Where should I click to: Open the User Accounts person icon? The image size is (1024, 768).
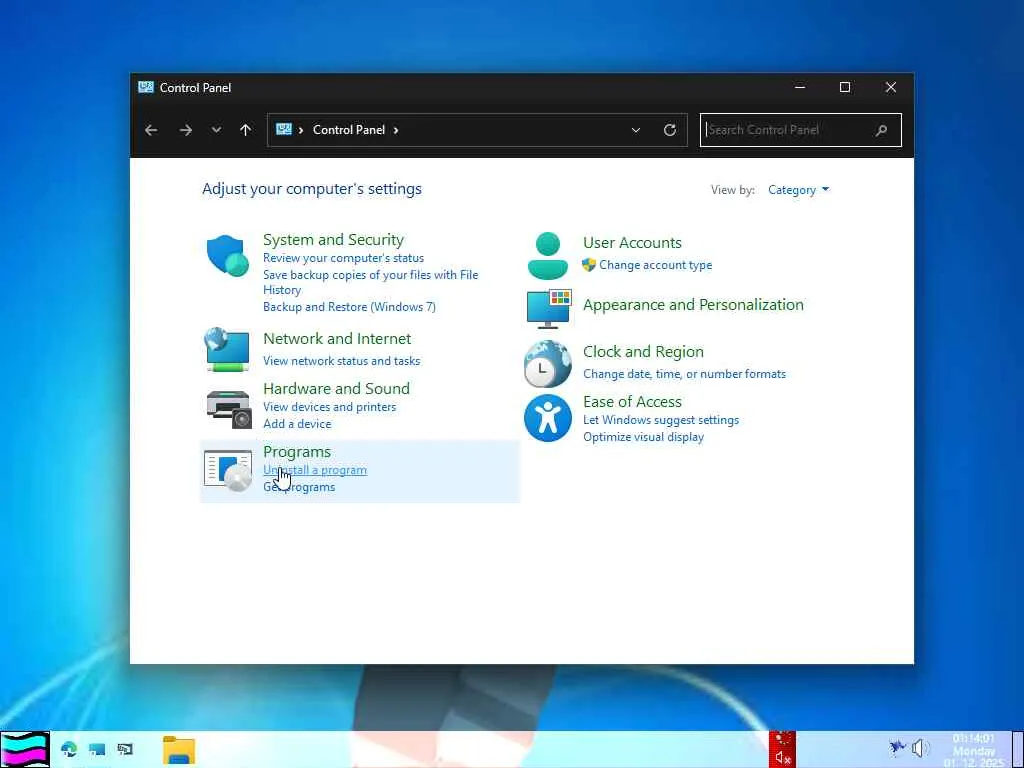[548, 255]
